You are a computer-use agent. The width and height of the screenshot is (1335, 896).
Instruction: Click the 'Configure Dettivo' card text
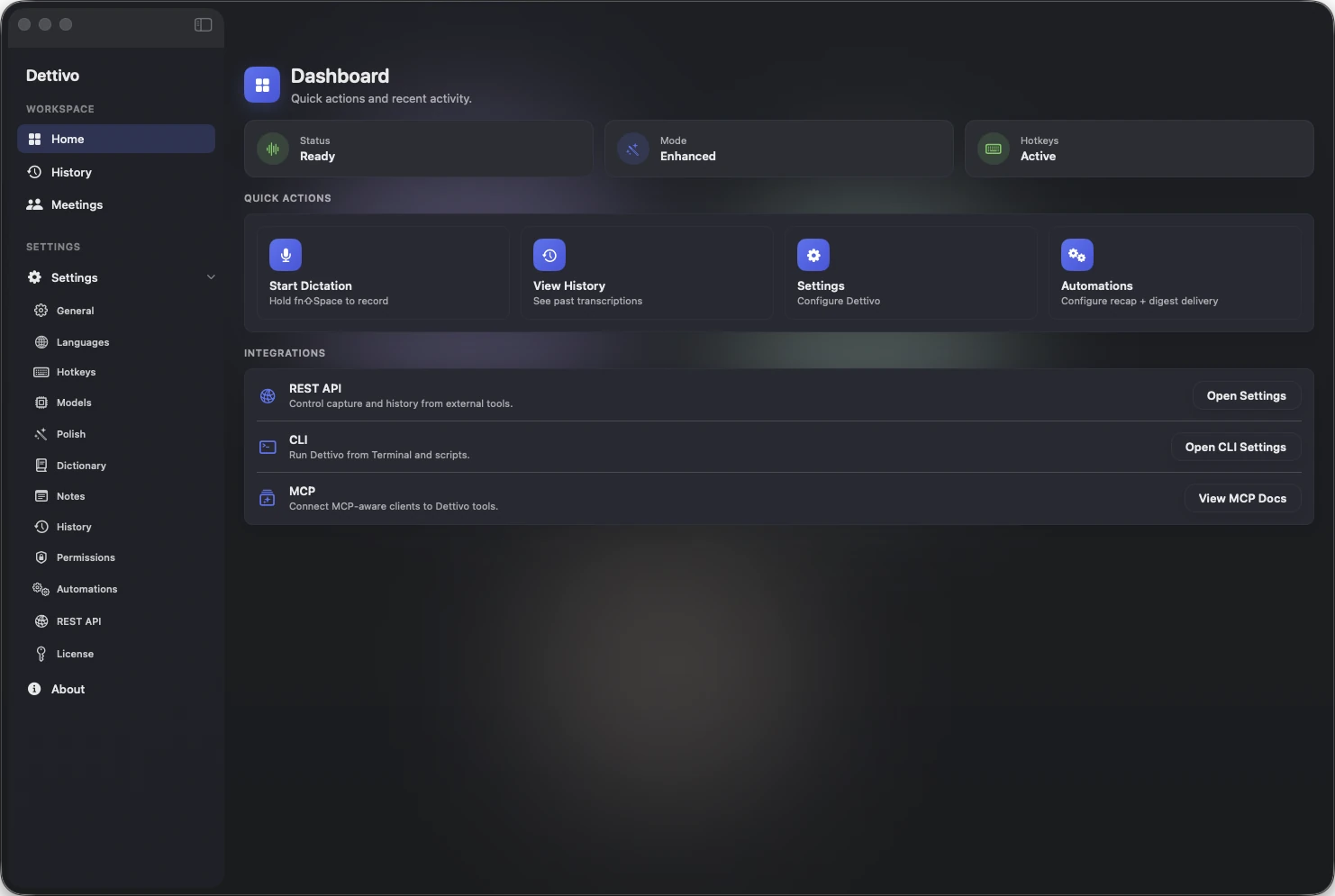839,301
